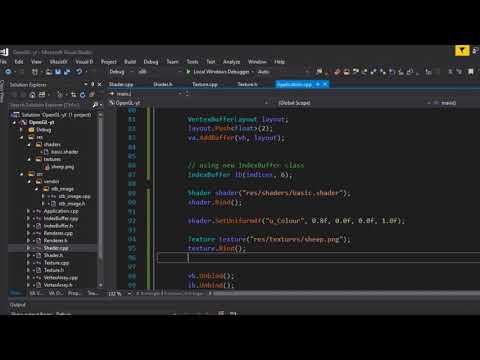Open the Tools menu
Screen dimensions: 480x360
192,62
